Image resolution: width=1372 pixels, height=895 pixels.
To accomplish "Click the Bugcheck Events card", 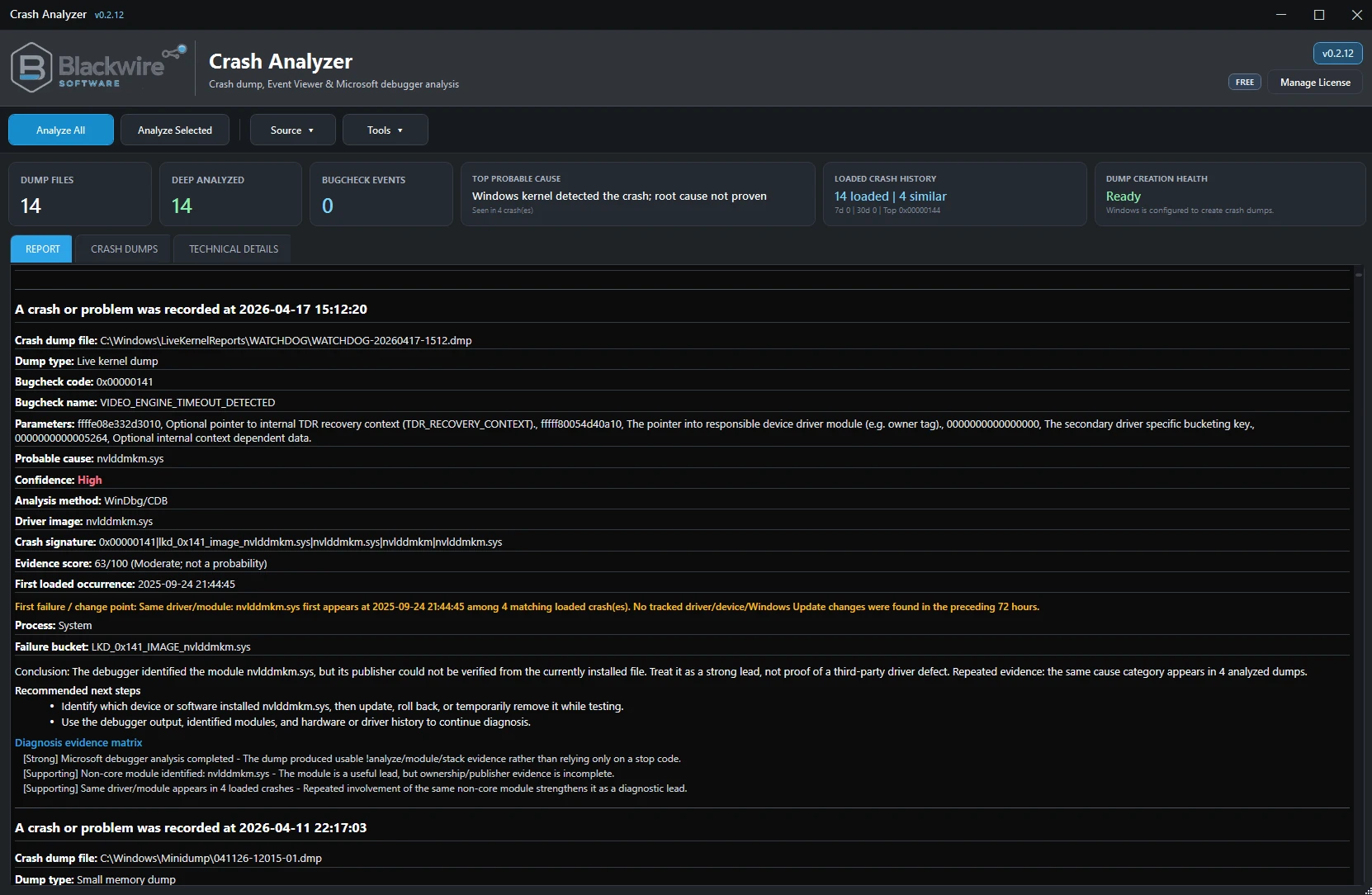I will (381, 194).
